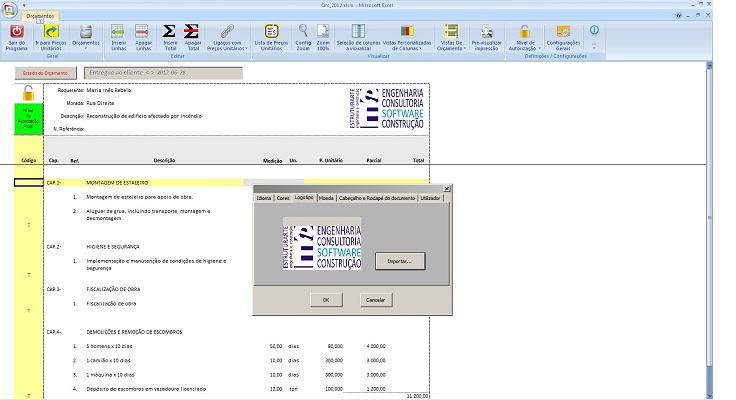
Task: Select the Cabeçalho e Rodapé do documento tab
Action: click(x=377, y=198)
